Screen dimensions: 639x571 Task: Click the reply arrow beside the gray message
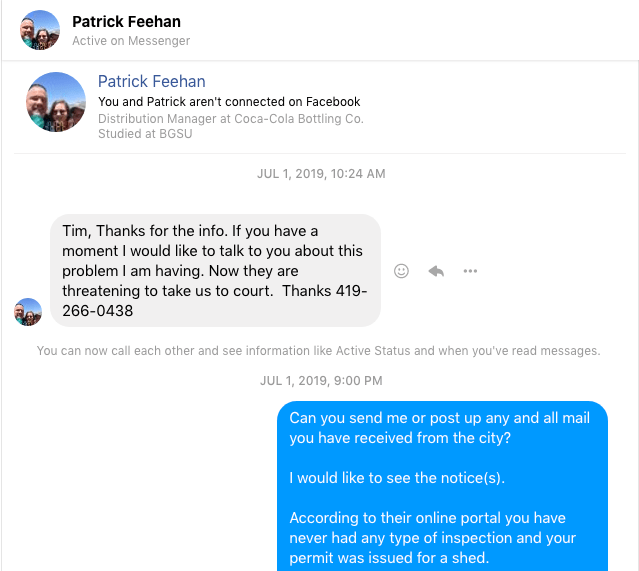coord(436,271)
